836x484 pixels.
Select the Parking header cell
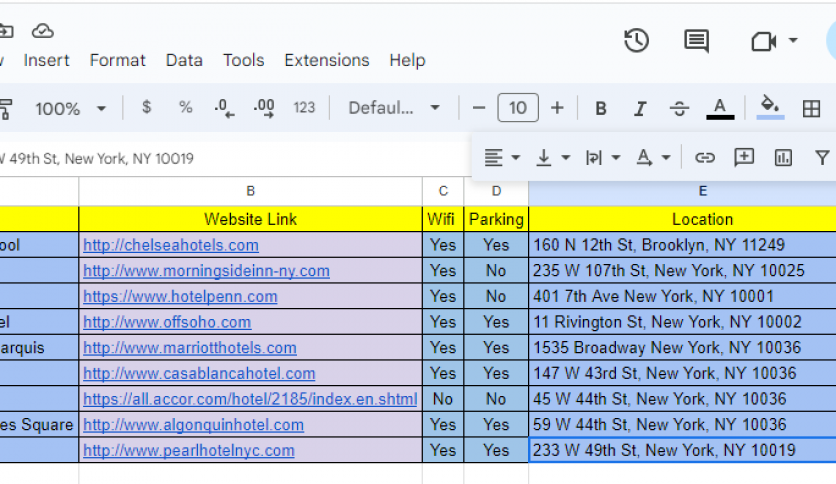click(496, 219)
